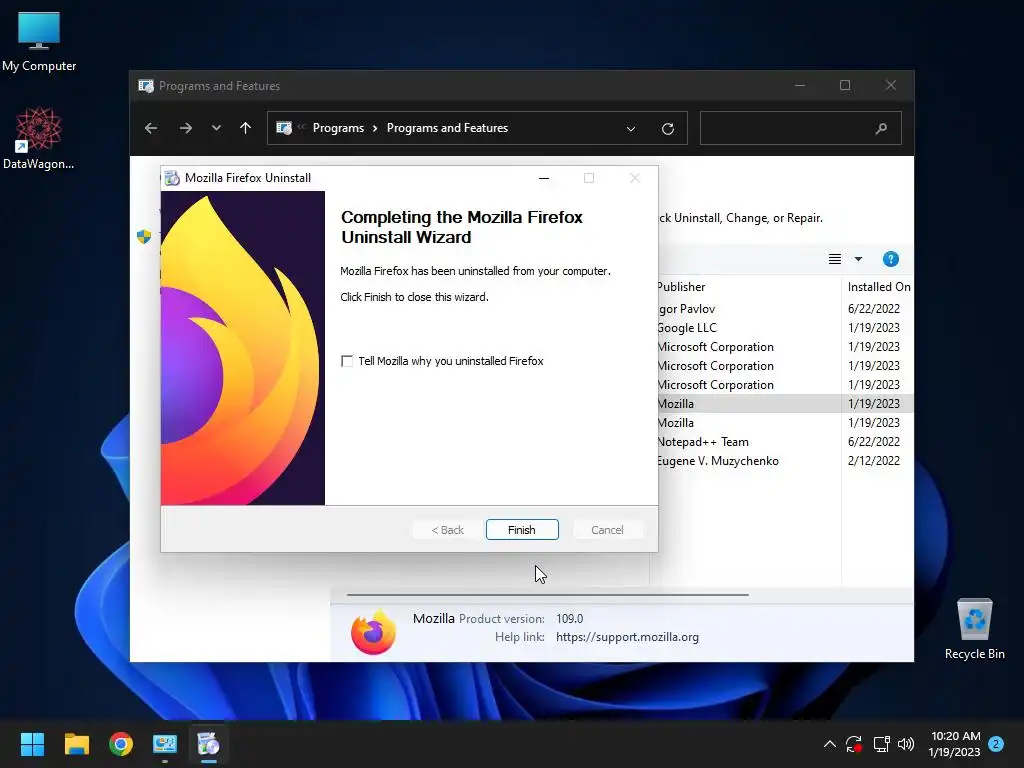Image resolution: width=1024 pixels, height=768 pixels.
Task: Select the Igor Pavlov publisher row
Action: (686, 309)
